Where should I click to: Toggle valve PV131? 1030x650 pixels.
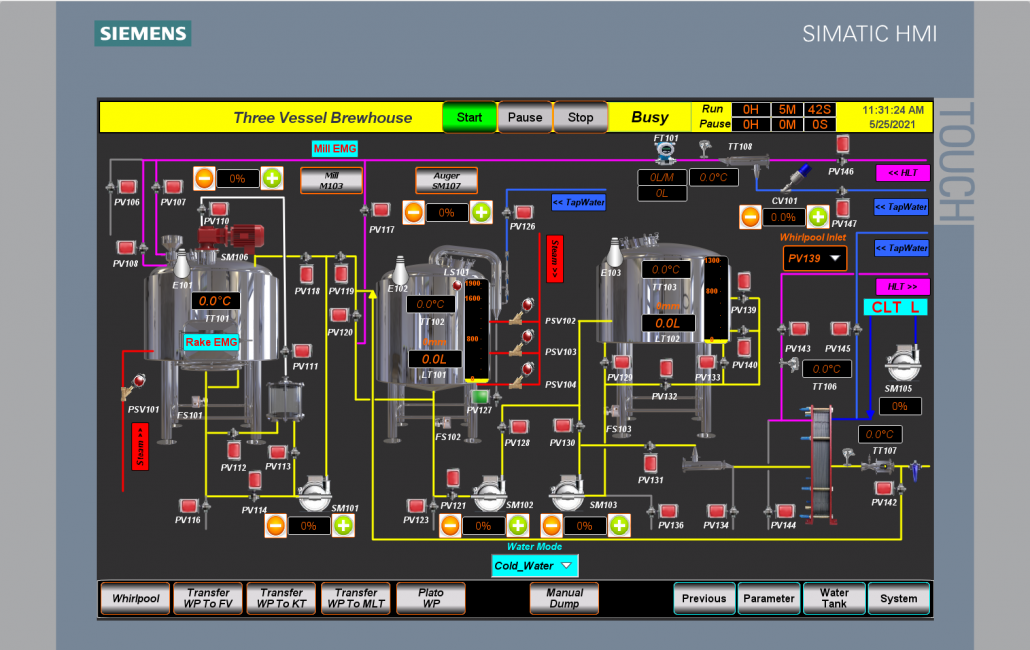click(x=650, y=463)
